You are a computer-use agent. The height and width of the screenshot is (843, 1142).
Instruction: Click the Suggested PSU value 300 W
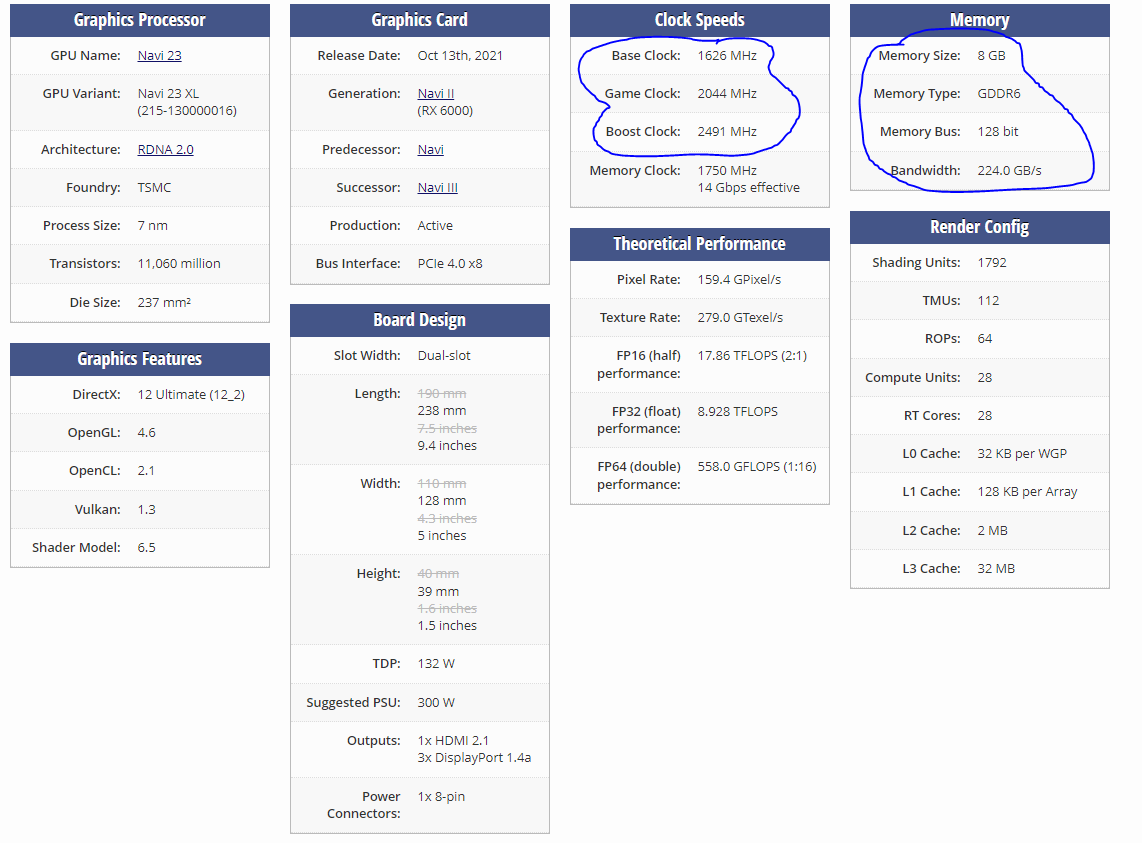click(x=436, y=702)
